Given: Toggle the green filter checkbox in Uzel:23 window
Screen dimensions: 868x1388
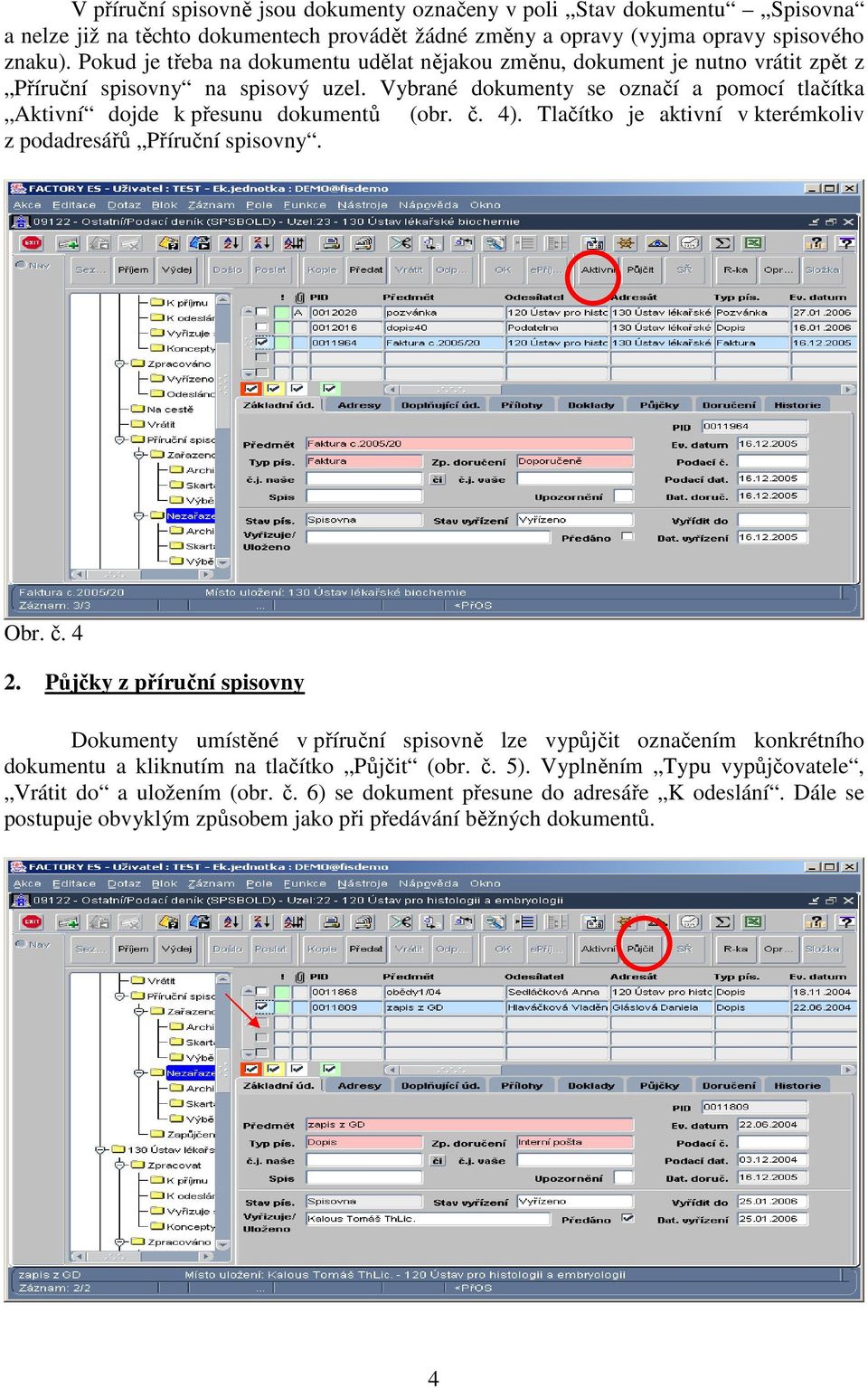Looking at the screenshot, I should [x=330, y=389].
